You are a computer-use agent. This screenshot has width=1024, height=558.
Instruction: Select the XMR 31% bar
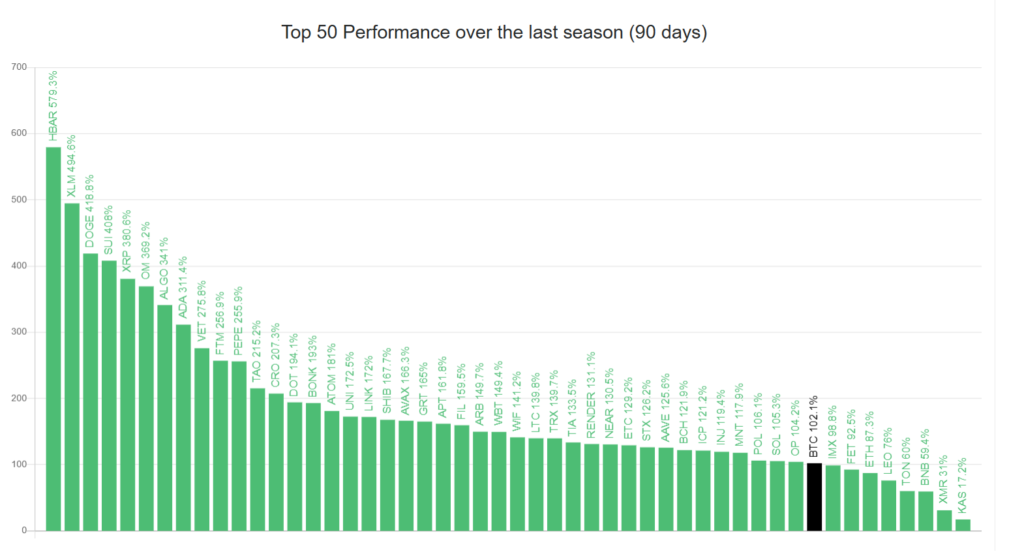pyautogui.click(x=944, y=520)
